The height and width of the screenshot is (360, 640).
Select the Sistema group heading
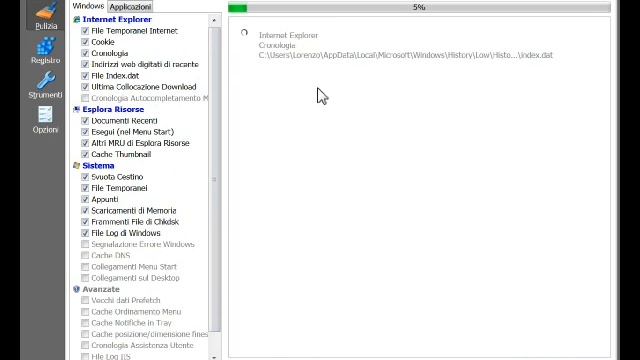pos(98,166)
